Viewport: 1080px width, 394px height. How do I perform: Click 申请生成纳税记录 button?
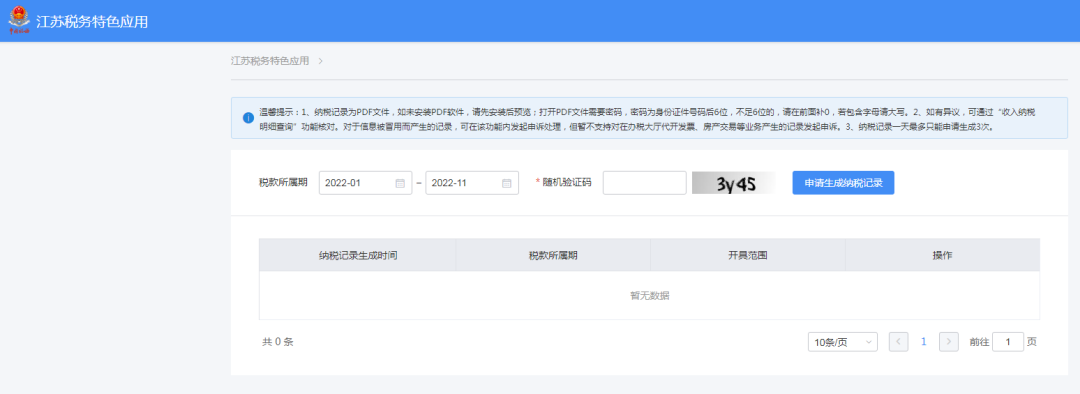(x=843, y=183)
